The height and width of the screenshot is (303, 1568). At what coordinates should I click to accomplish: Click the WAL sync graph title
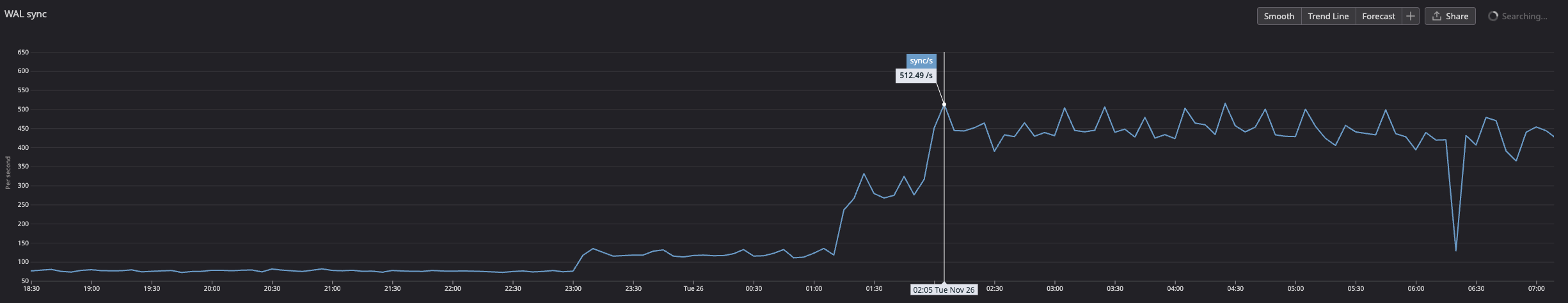point(26,14)
